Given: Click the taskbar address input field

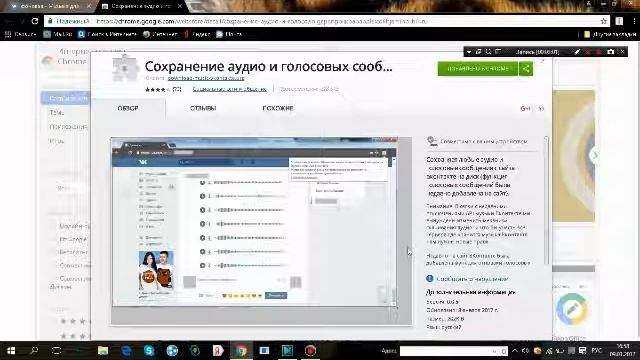Looking at the screenshot, I should (x=453, y=351).
